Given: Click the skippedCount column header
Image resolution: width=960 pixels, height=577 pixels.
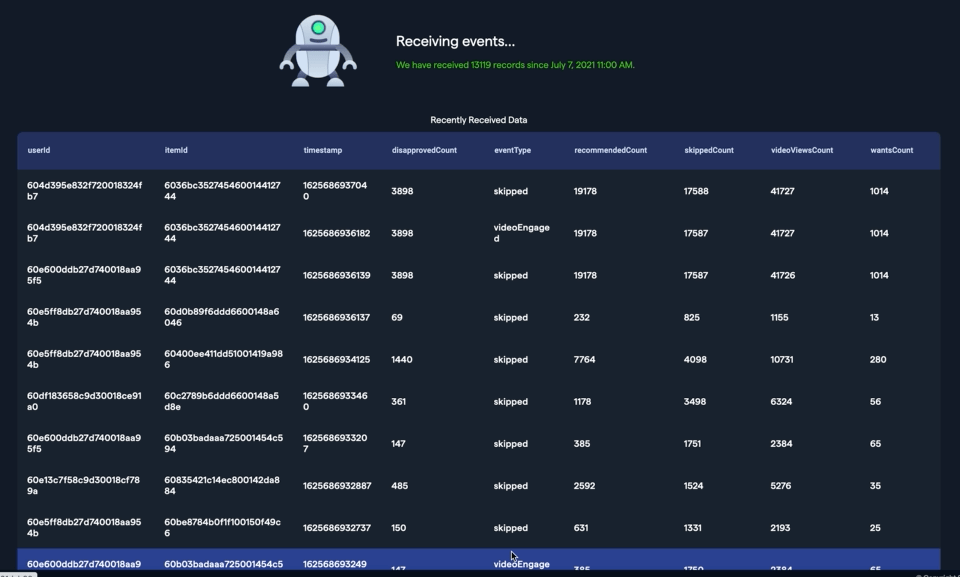Looking at the screenshot, I should click(708, 150).
